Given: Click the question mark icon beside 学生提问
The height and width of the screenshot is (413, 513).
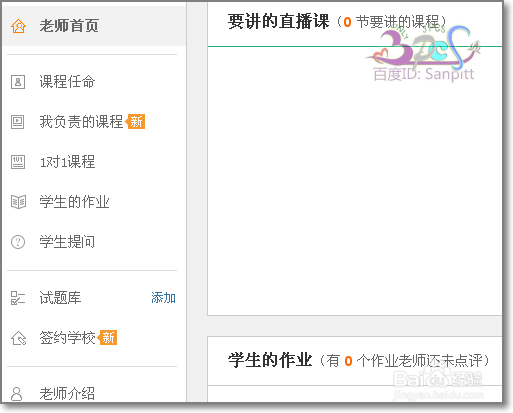Looking at the screenshot, I should [x=18, y=242].
